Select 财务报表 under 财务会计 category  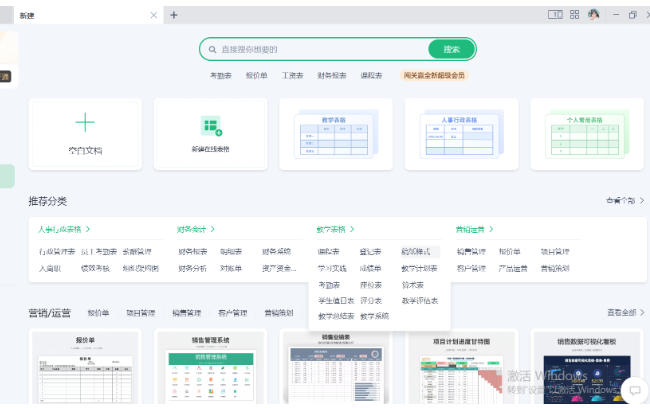point(192,252)
